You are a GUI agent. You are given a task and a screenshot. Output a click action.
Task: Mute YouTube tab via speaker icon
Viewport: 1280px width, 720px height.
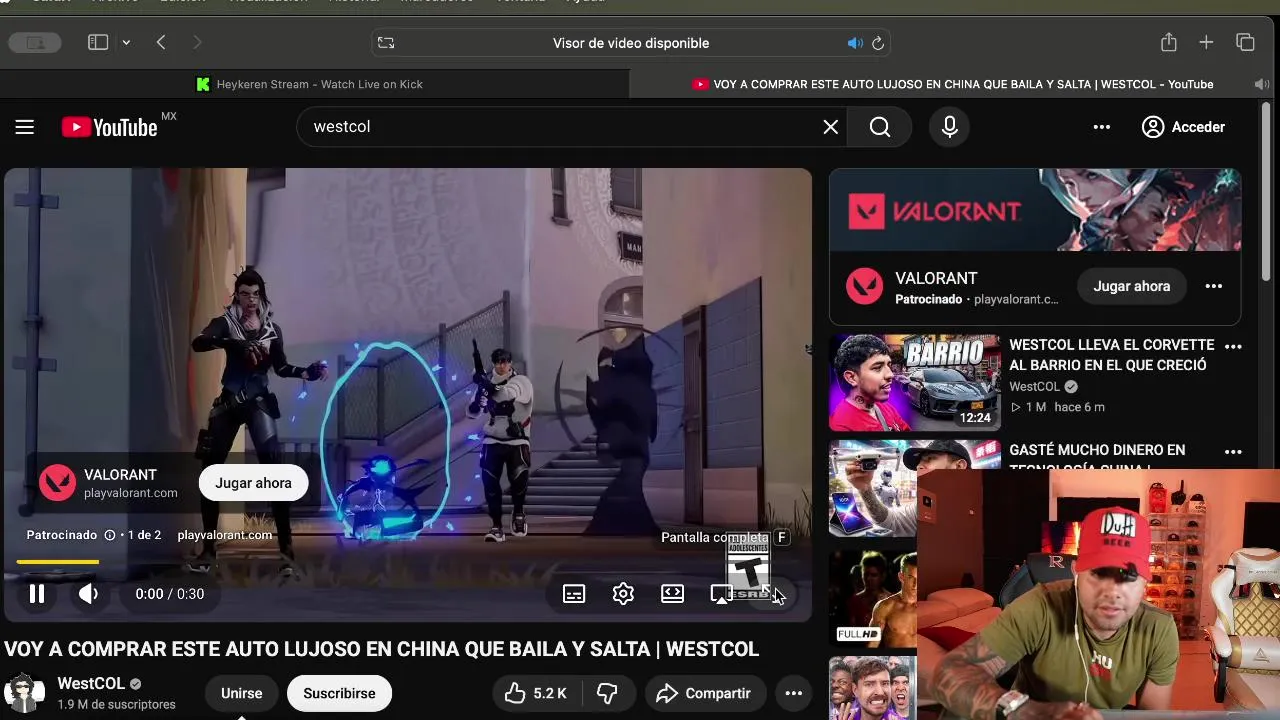coord(1261,84)
